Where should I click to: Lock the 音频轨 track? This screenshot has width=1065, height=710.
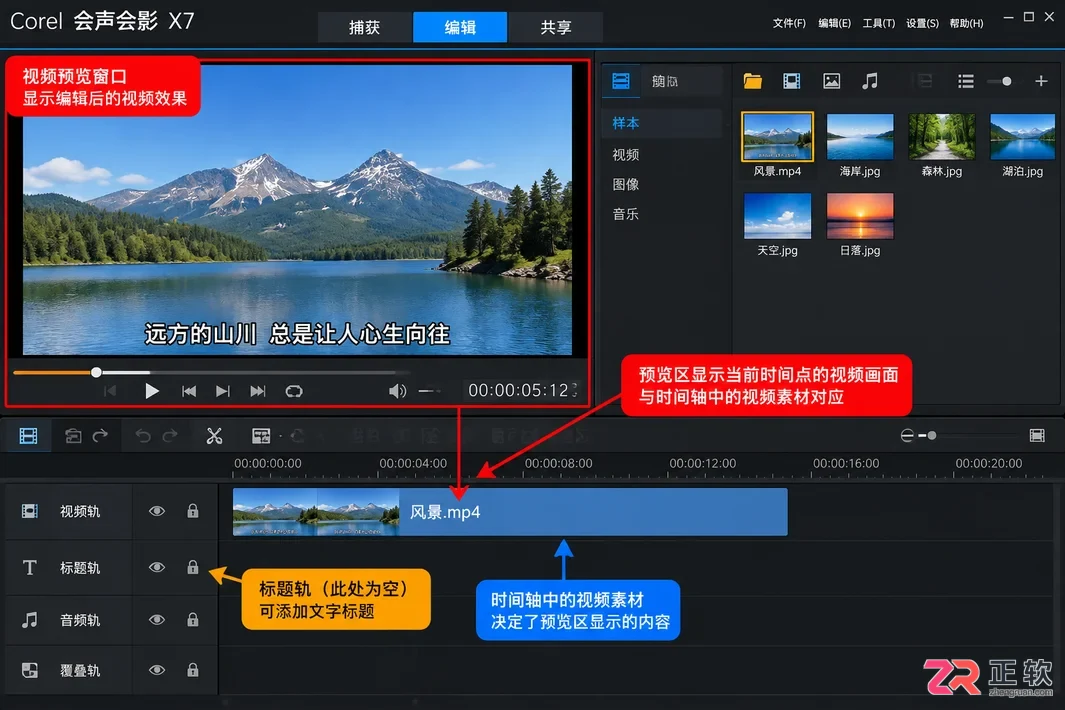coord(193,620)
